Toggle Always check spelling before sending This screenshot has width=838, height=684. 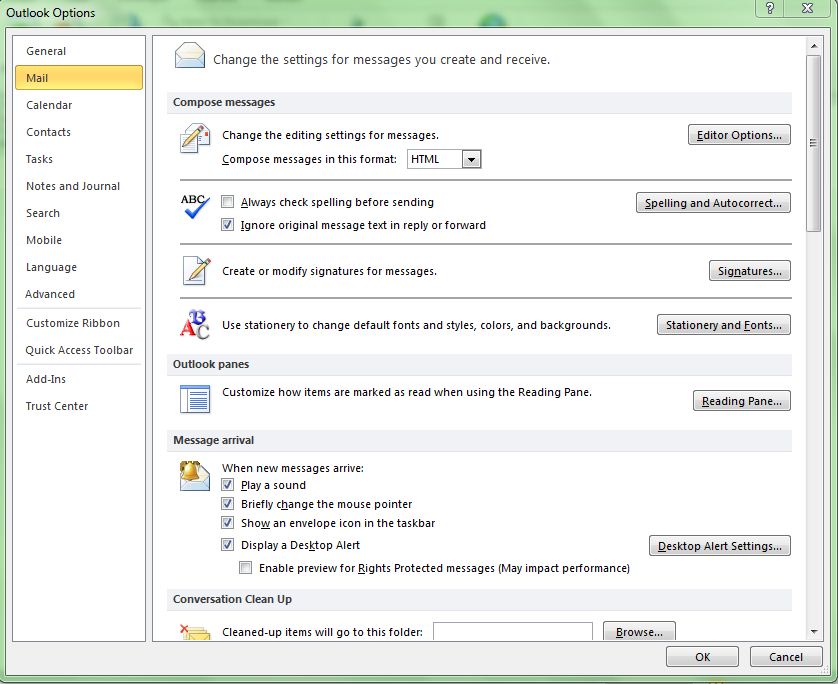point(228,202)
